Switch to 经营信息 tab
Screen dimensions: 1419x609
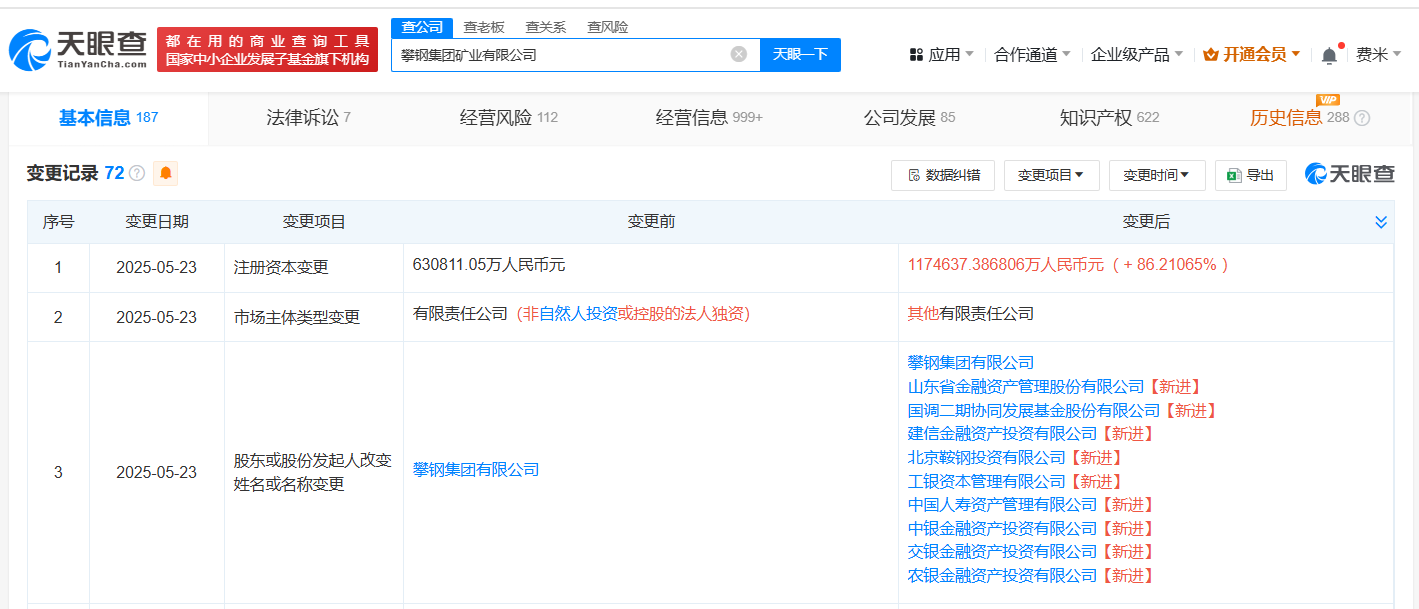click(x=709, y=118)
